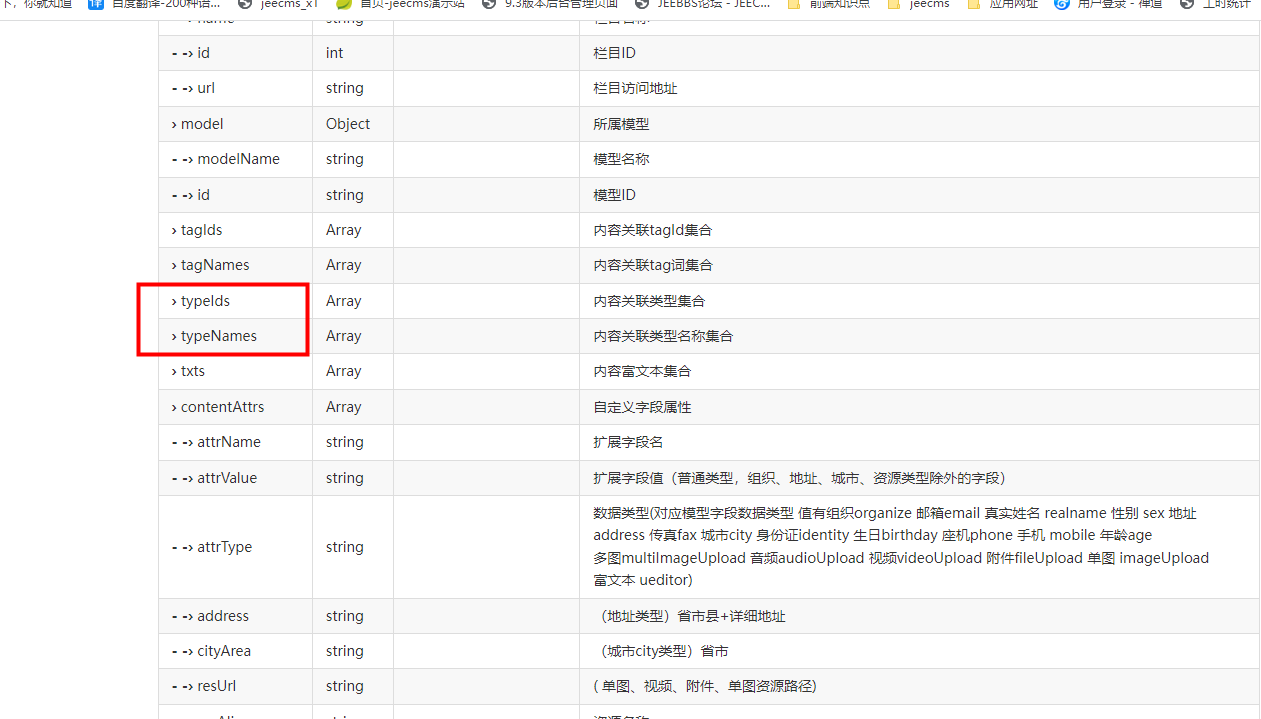1261x719 pixels.
Task: Click the 省市县+详细地址 description
Action: tap(689, 616)
